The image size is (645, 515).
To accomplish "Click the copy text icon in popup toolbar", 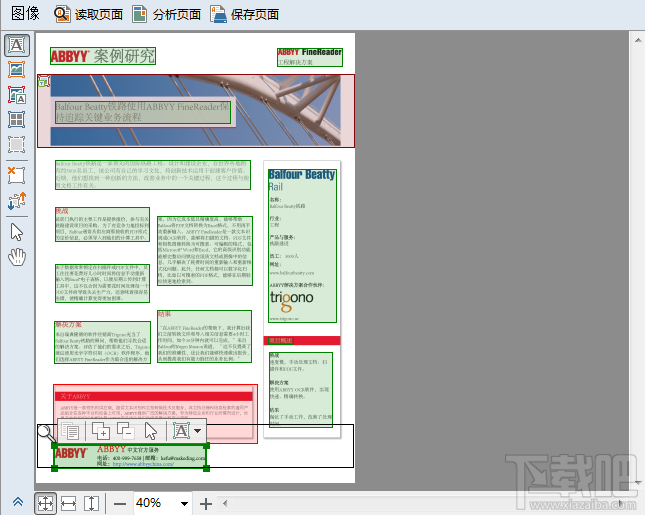I will coord(70,431).
